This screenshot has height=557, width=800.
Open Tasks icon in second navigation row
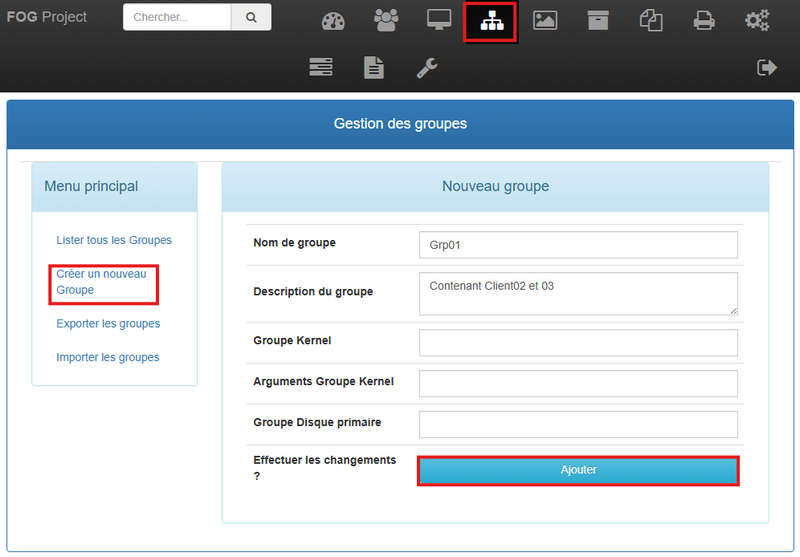[321, 67]
